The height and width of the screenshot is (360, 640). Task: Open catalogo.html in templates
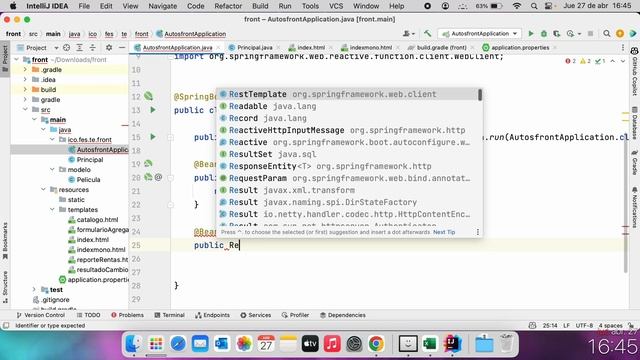97,220
